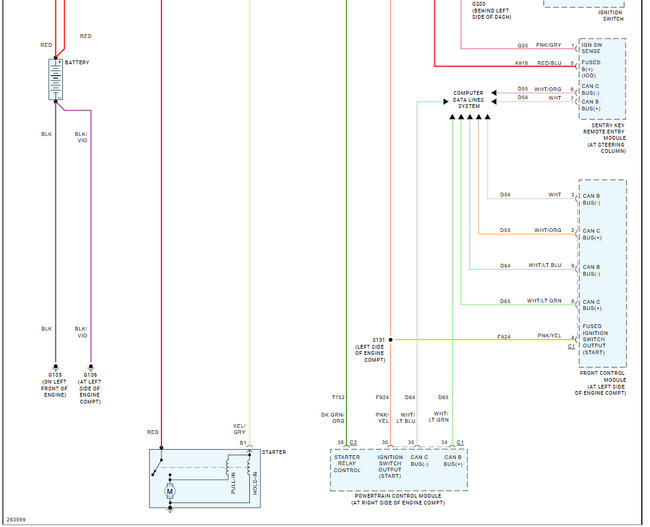Image resolution: width=650 pixels, height=527 pixels.
Task: Select the PNK/GRY wire color label
Action: click(548, 45)
